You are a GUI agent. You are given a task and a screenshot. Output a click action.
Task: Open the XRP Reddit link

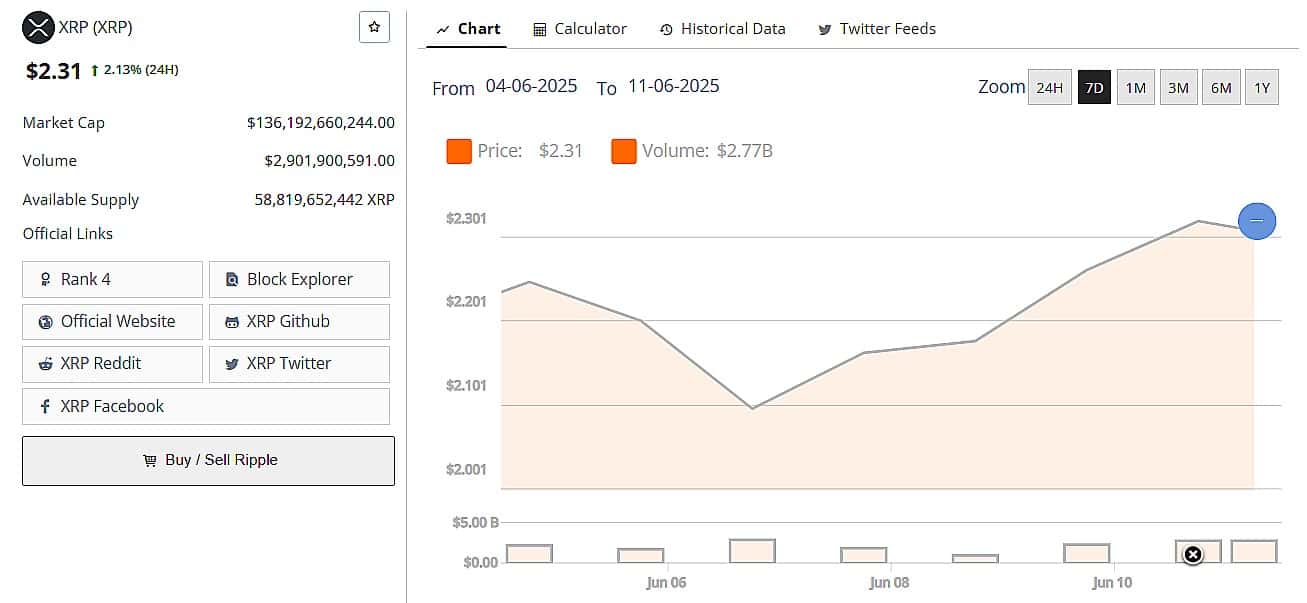tap(112, 364)
